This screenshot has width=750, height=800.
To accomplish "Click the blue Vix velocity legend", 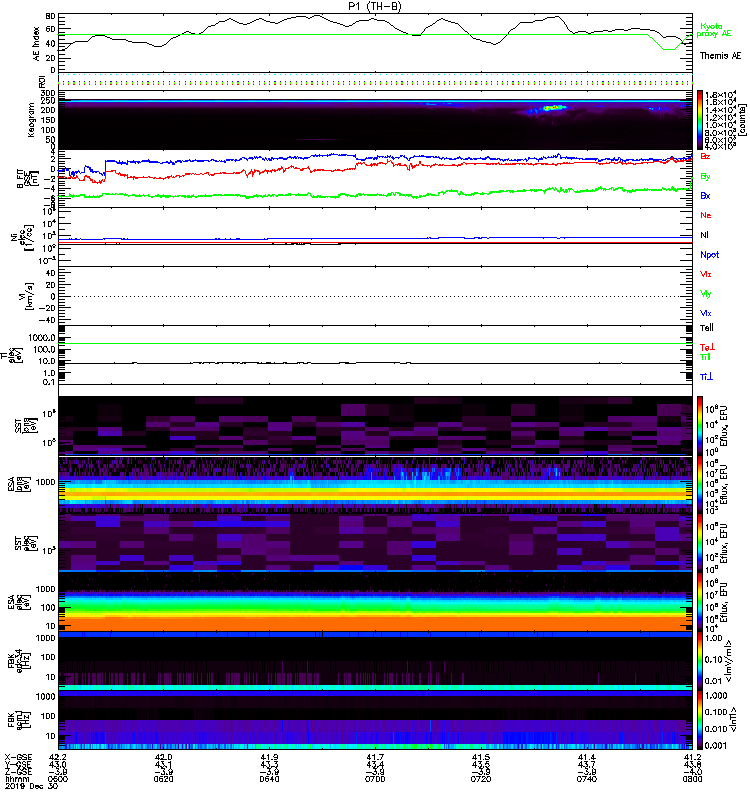I will click(x=706, y=313).
